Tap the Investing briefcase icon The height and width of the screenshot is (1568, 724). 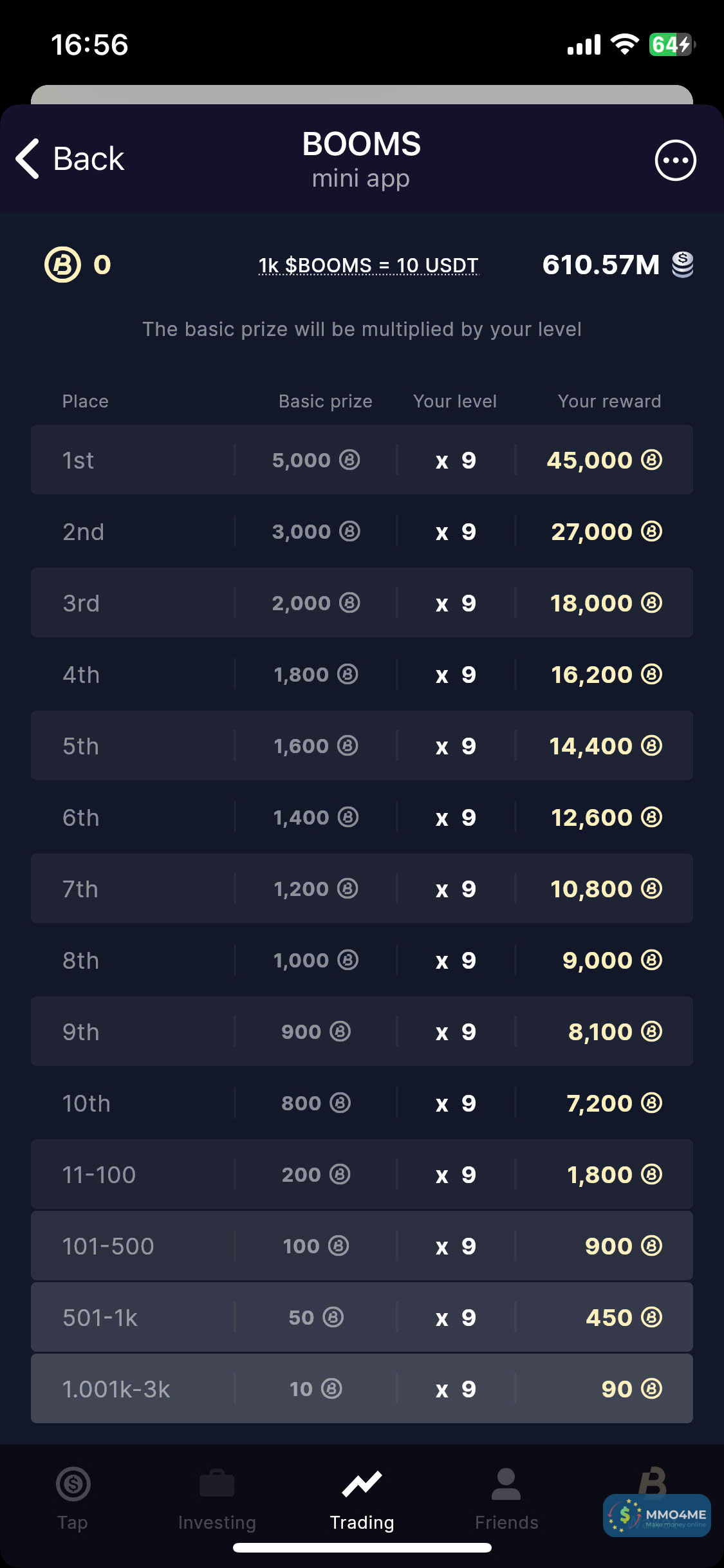coord(217,1484)
